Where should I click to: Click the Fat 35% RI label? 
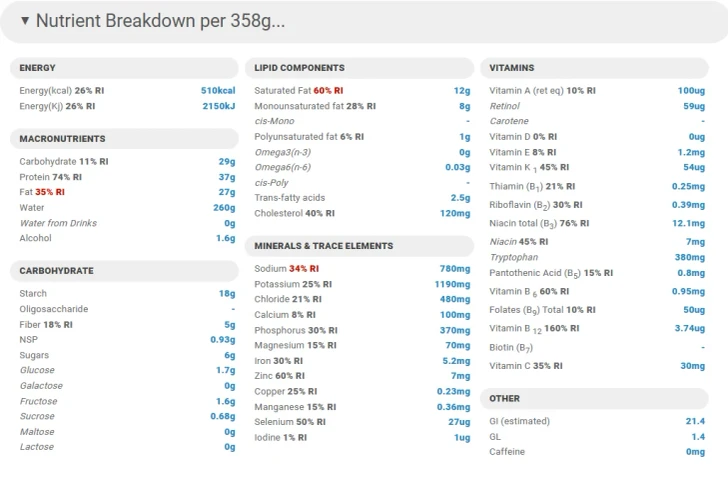(x=42, y=192)
